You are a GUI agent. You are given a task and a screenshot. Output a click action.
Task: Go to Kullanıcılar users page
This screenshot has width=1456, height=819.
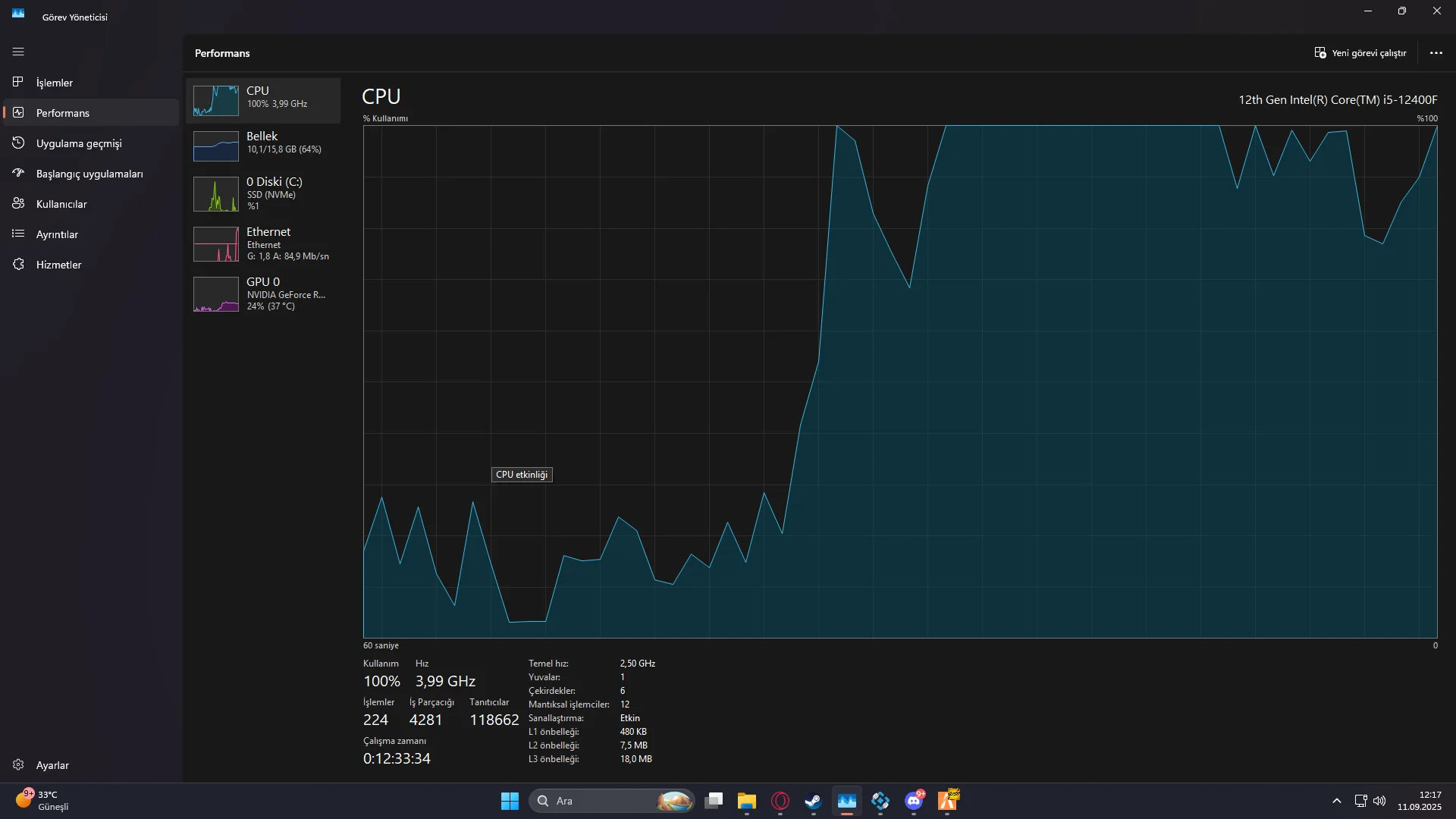61,204
